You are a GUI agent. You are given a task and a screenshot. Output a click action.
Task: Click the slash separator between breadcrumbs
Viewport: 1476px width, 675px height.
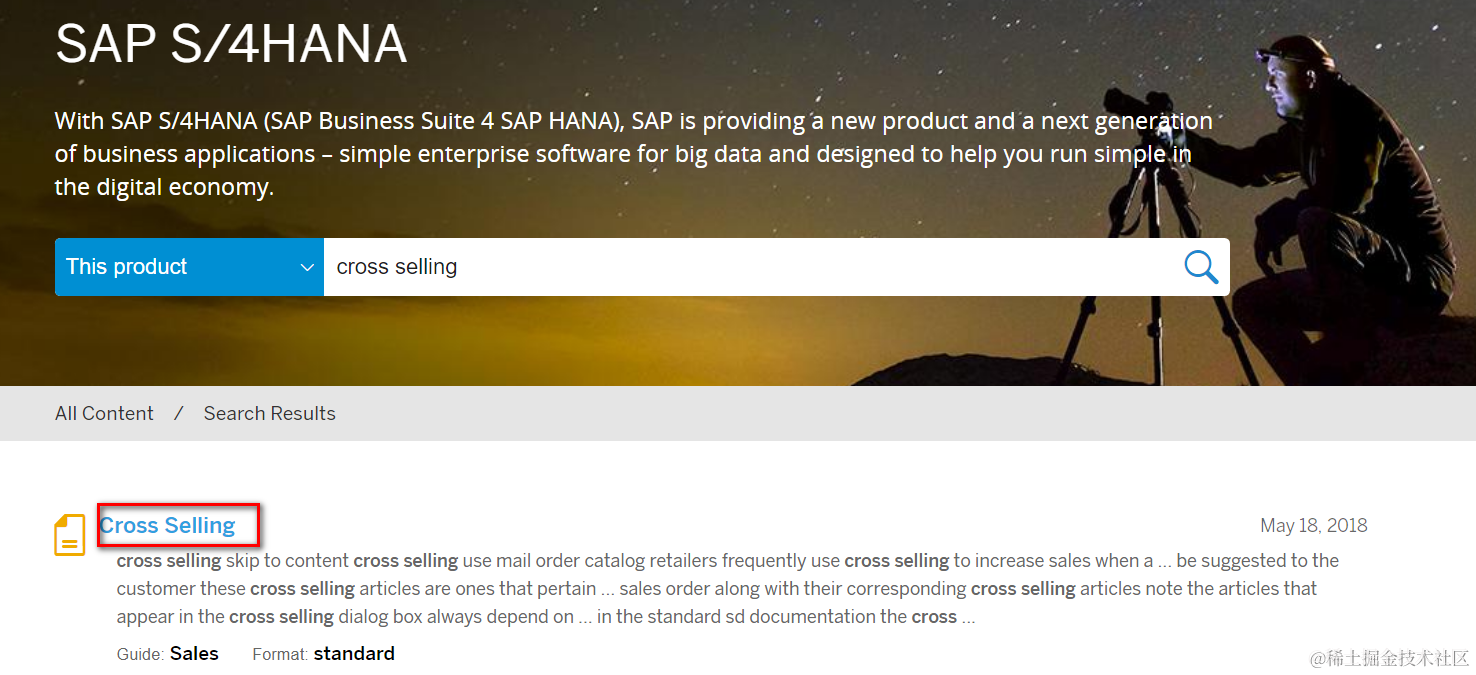(178, 414)
